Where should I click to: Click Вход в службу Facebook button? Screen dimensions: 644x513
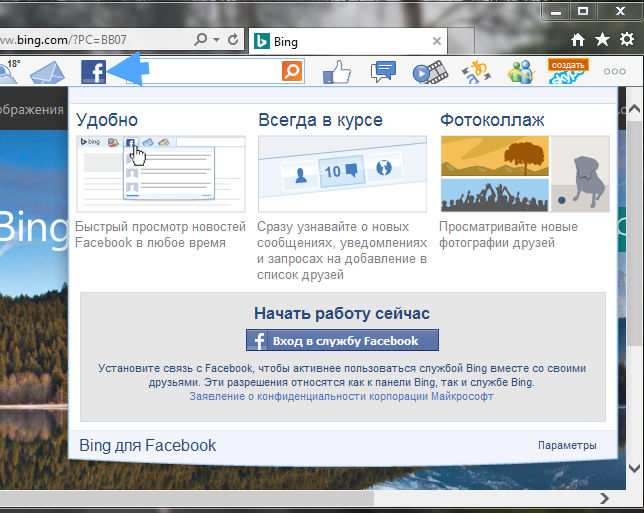342,340
